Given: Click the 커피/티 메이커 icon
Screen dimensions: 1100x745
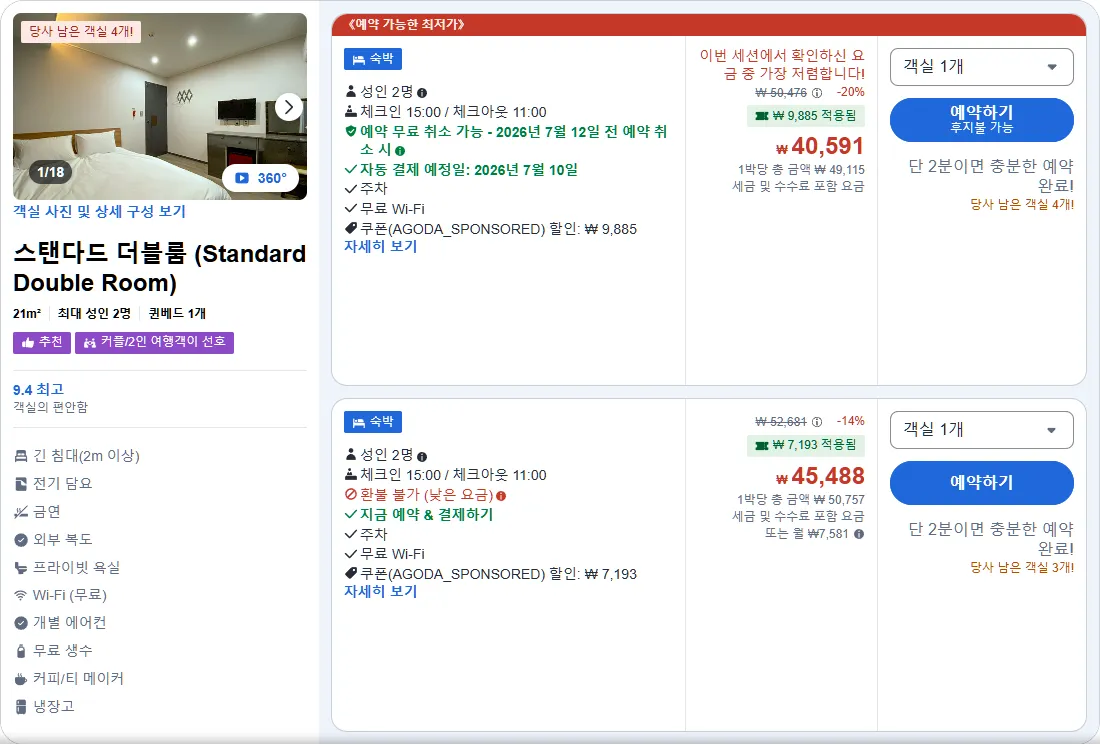Looking at the screenshot, I should click(x=21, y=679).
